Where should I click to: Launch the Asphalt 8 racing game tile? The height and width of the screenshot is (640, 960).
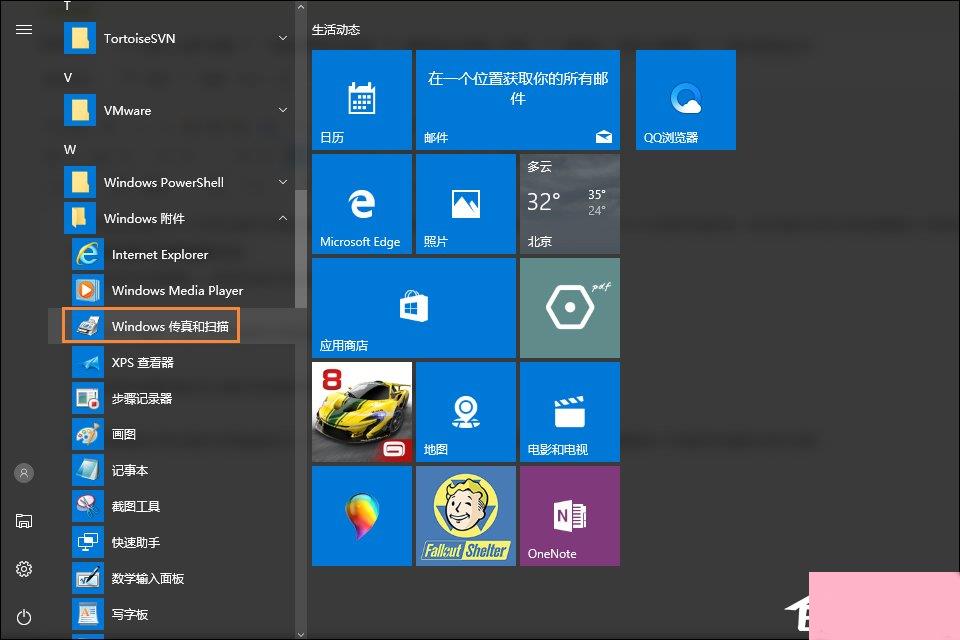tap(362, 412)
